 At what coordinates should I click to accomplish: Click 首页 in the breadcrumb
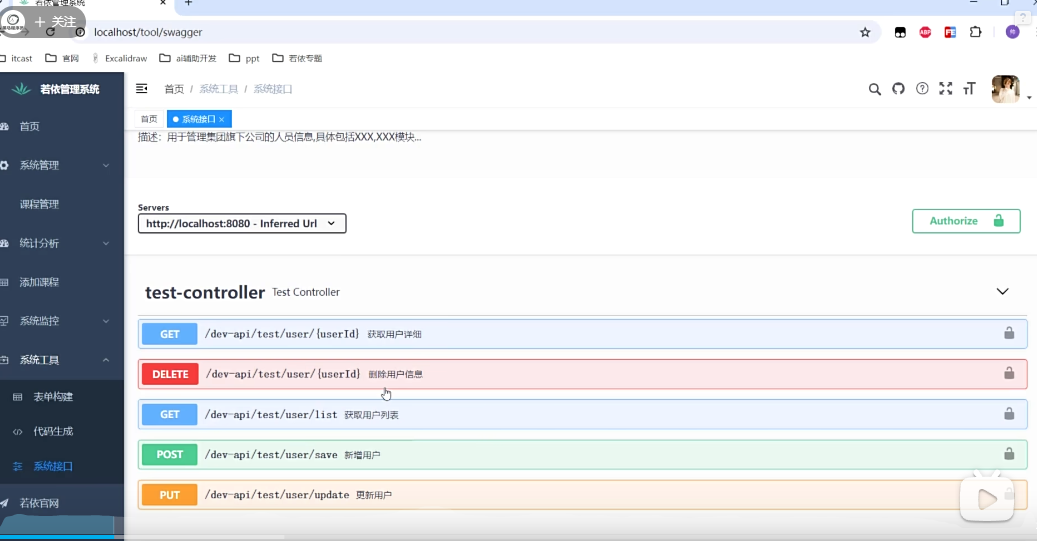tap(174, 89)
